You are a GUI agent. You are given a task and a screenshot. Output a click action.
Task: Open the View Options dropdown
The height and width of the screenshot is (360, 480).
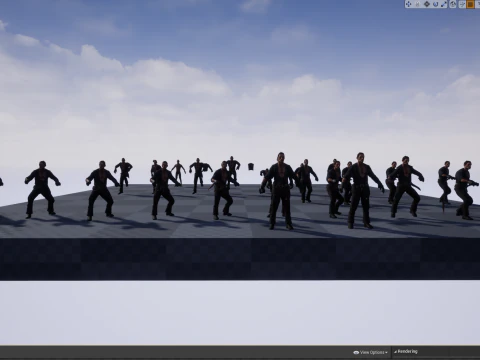[x=371, y=352]
